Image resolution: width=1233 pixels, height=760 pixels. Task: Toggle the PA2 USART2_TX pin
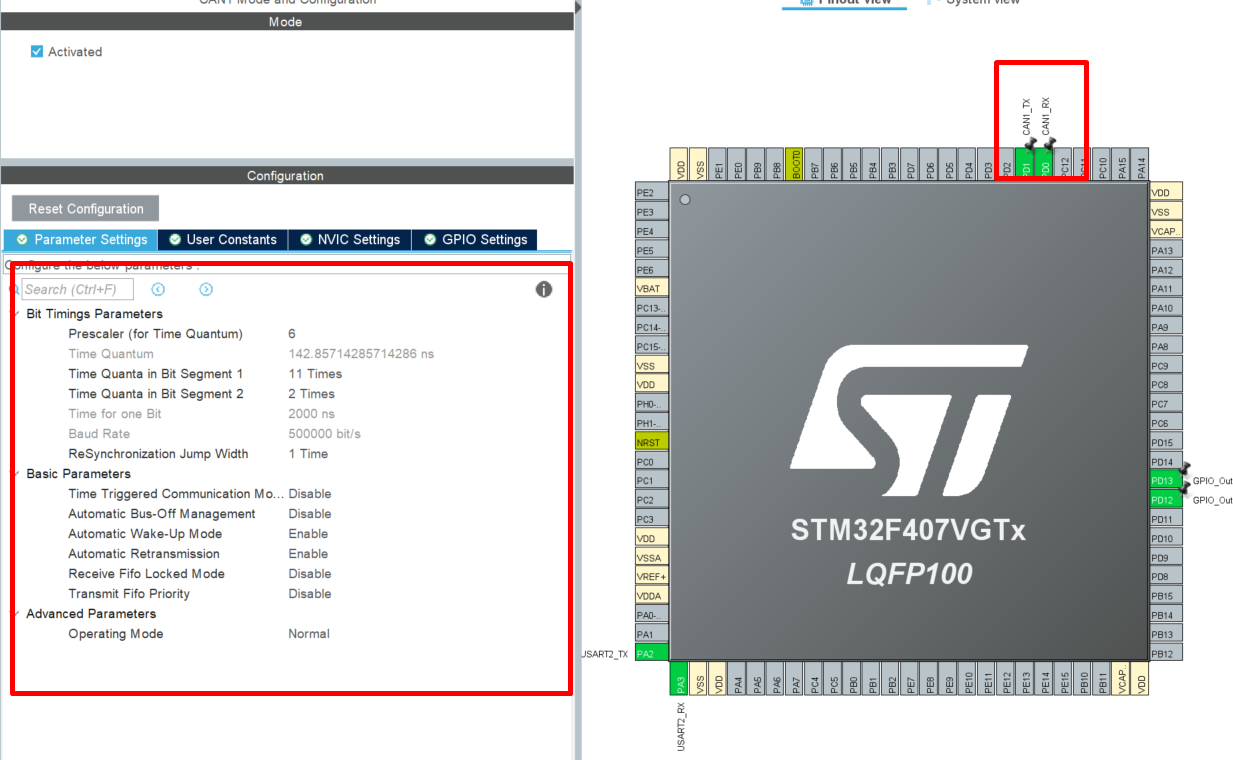651,652
